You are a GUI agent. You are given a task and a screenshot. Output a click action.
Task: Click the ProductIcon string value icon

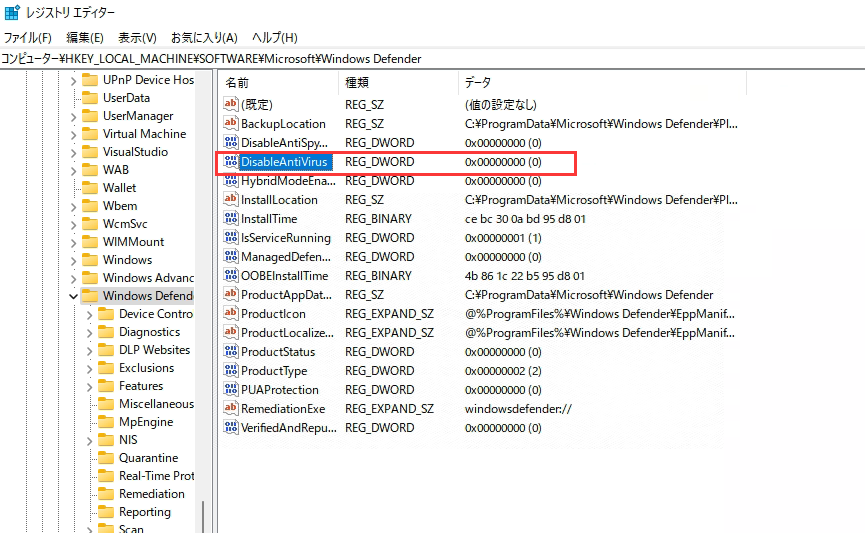[x=231, y=313]
